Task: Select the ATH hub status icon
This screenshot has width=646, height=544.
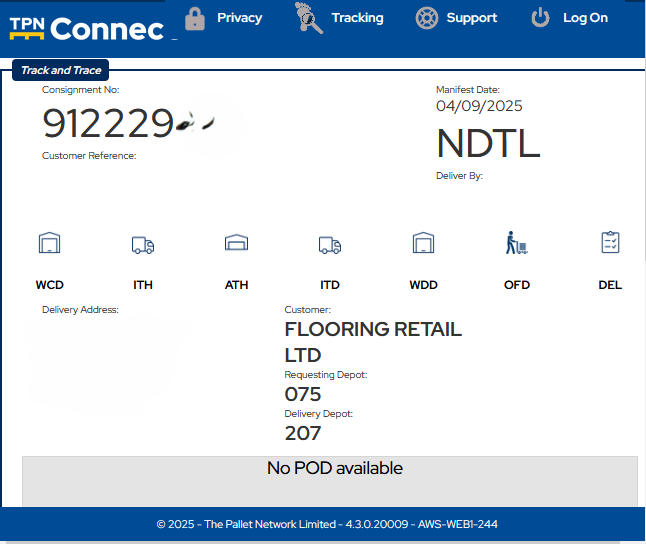Action: [236, 243]
